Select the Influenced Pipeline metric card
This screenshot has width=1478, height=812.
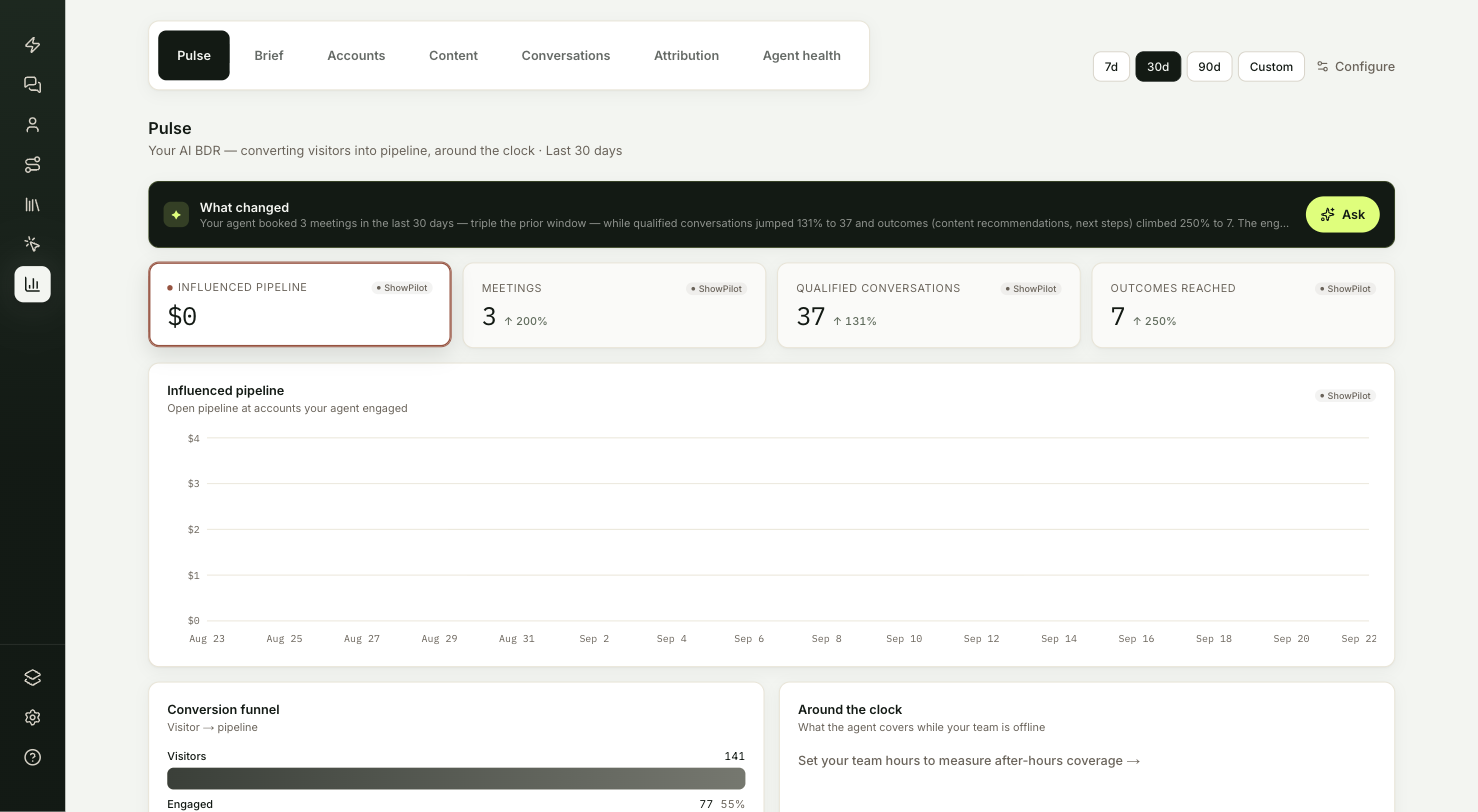300,304
